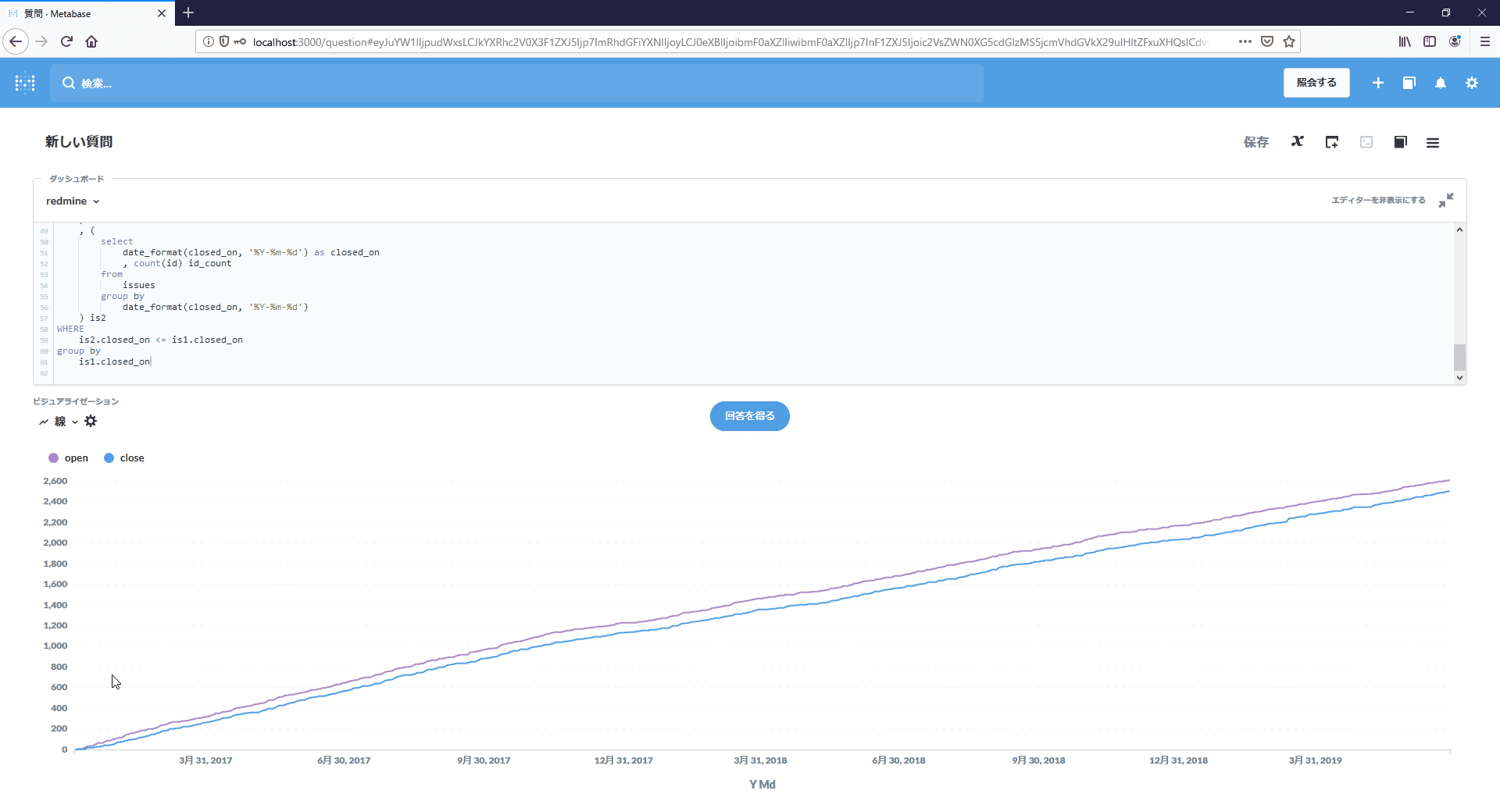
Task: Click the collapse editor arrows icon
Action: (x=1446, y=201)
